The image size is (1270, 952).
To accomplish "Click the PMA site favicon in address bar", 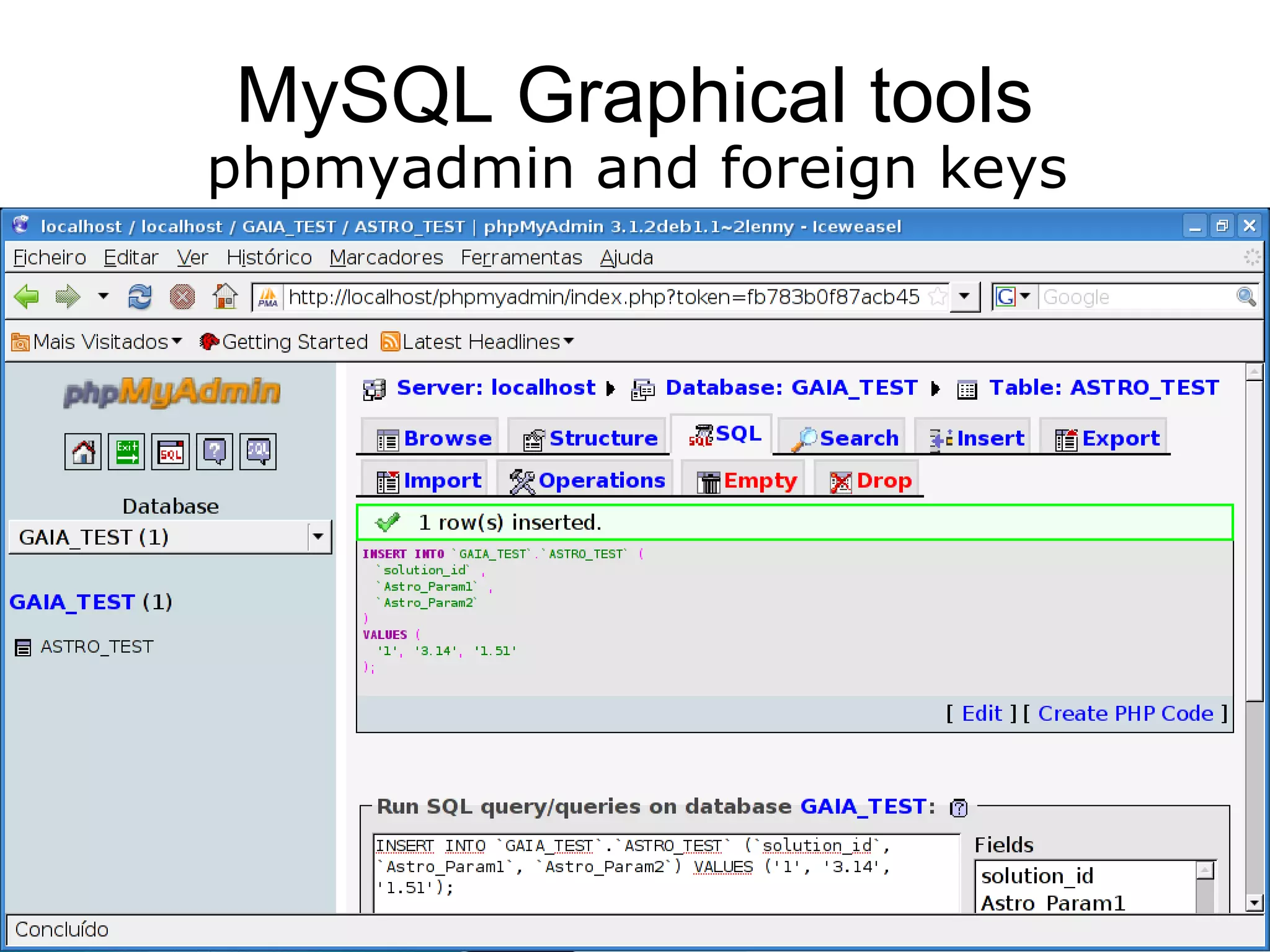I will (268, 297).
